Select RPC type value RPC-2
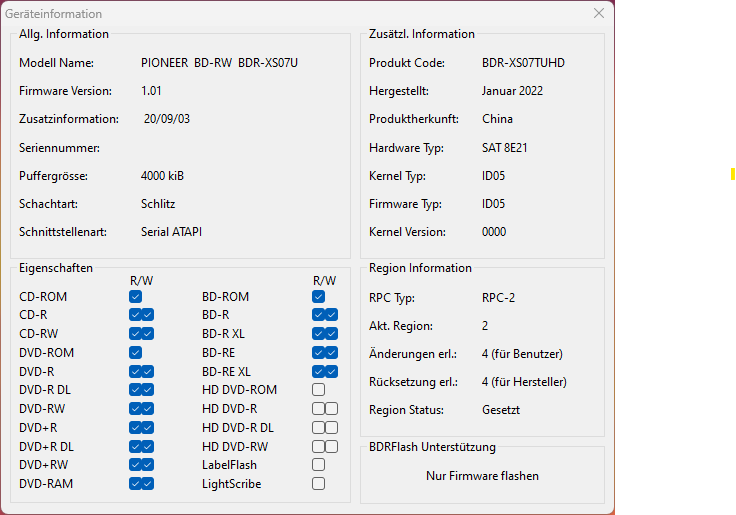 498,298
